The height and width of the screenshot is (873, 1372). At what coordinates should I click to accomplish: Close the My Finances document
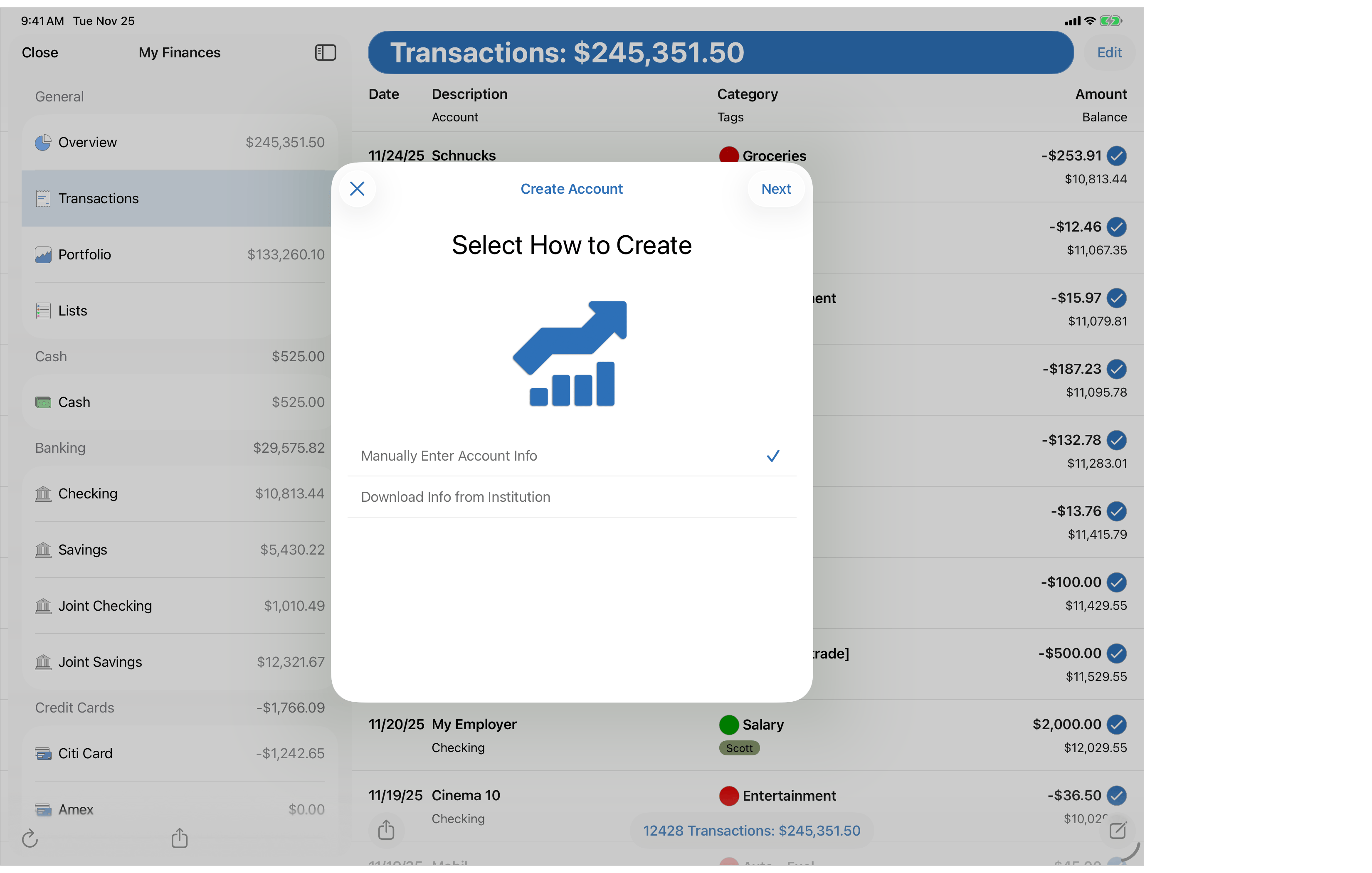click(40, 52)
